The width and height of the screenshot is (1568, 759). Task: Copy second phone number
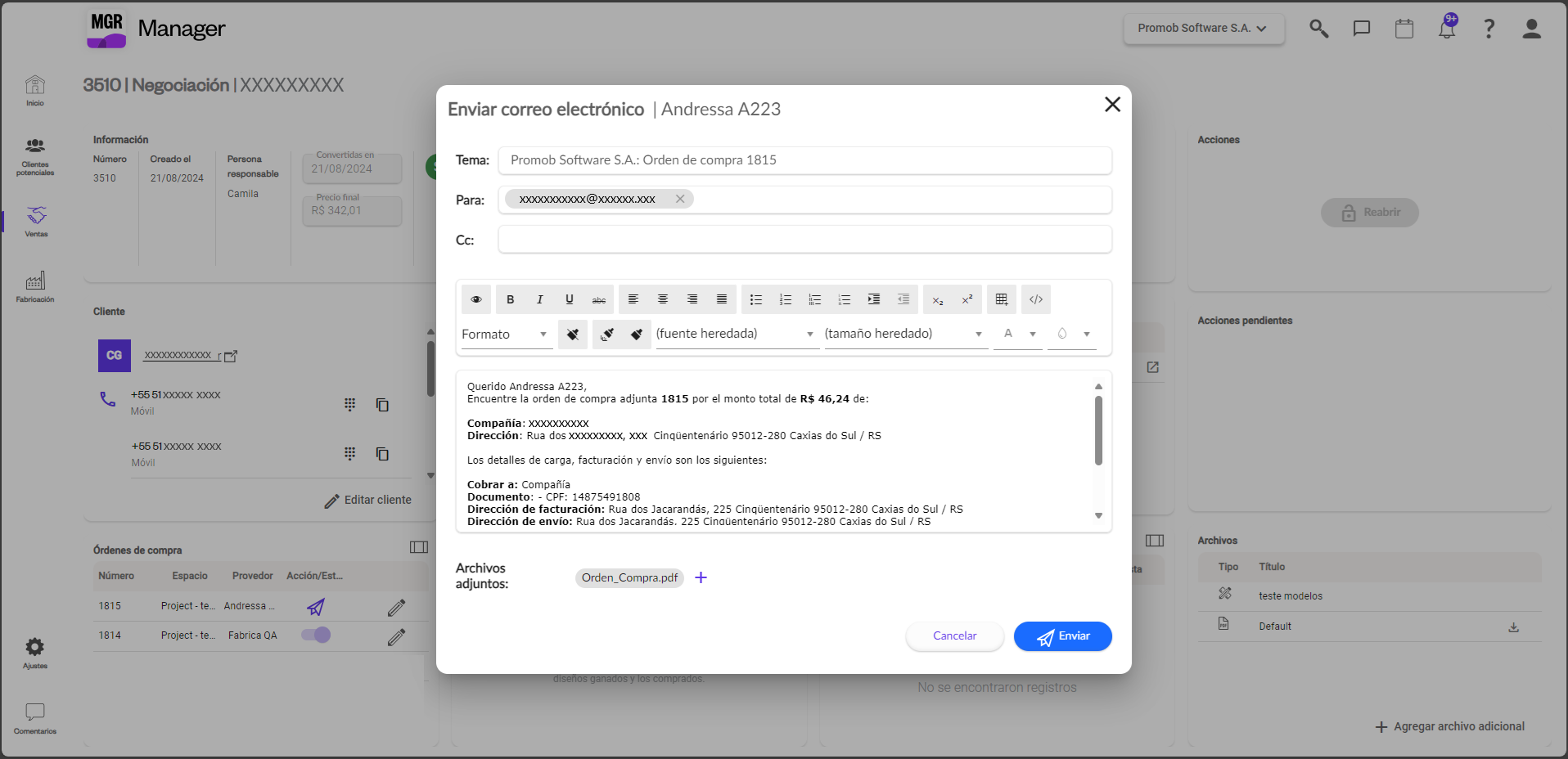coord(382,454)
